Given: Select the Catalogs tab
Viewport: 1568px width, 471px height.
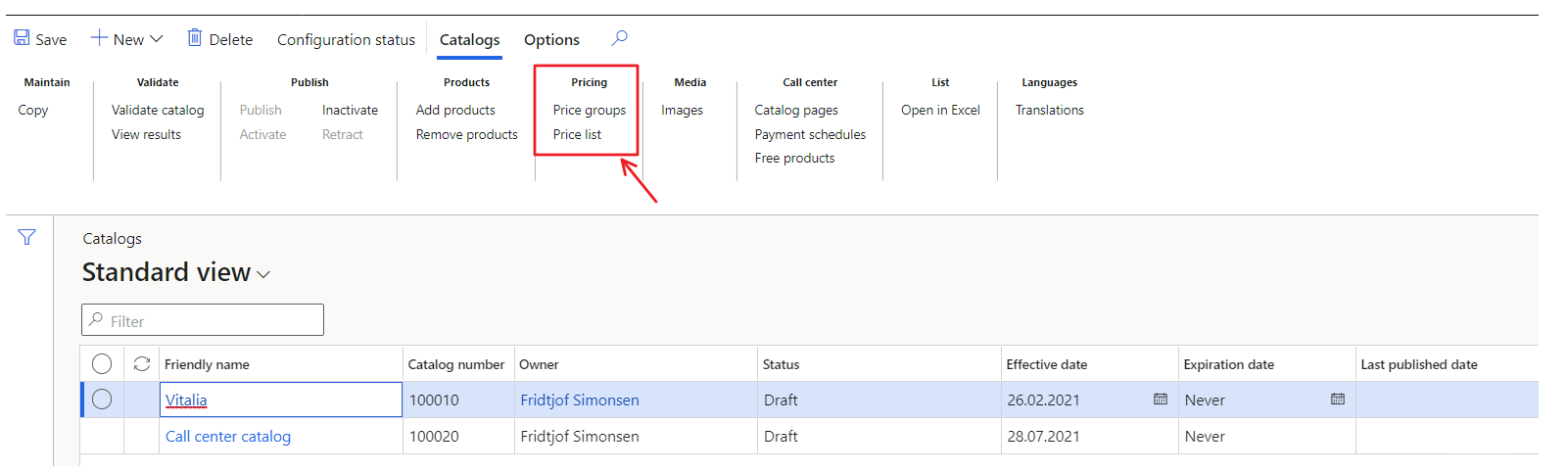Looking at the screenshot, I should click(469, 40).
